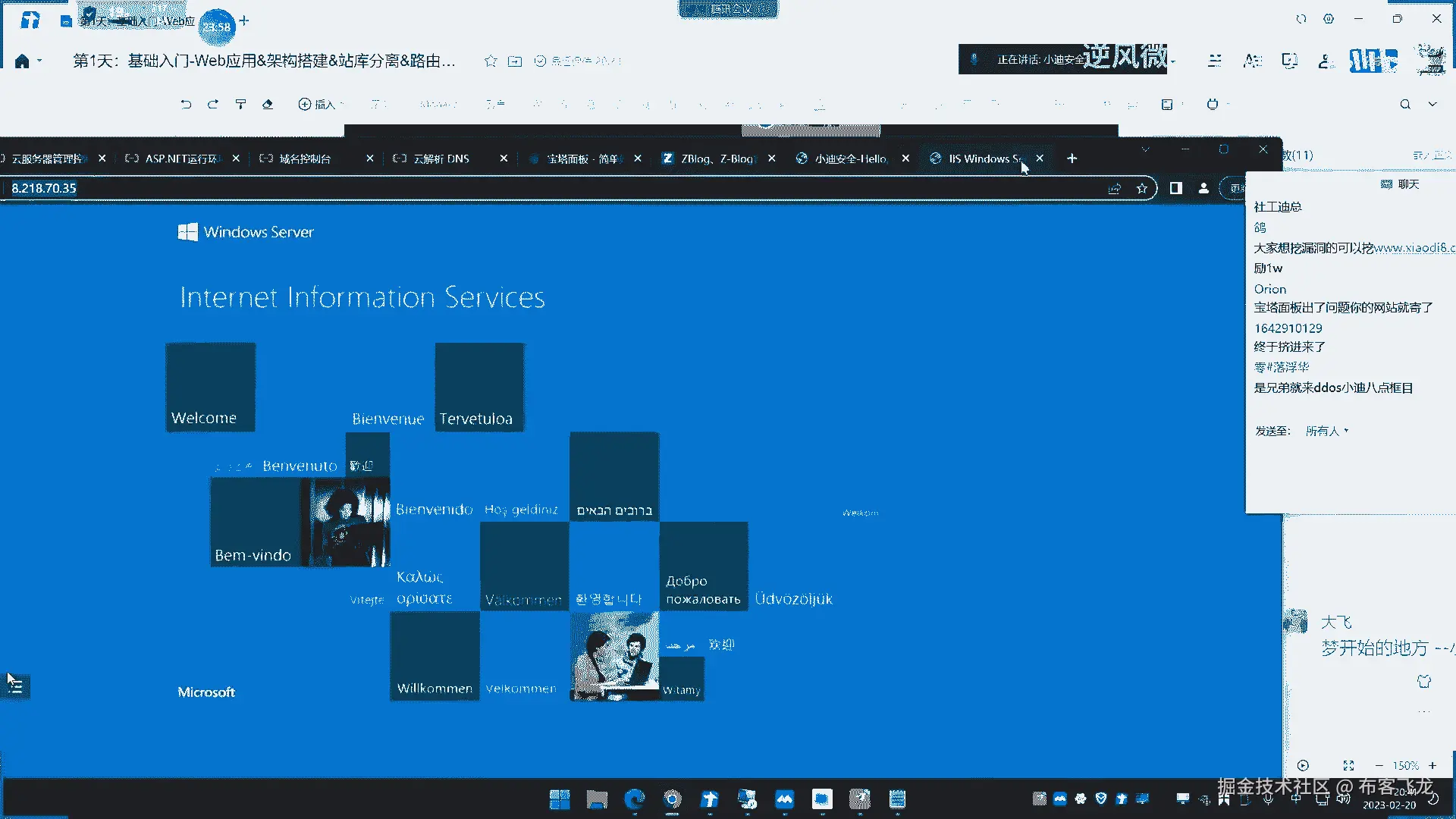Viewport: 1456px width, 819px height.
Task: Open the 插入 insert dropdown
Action: tap(321, 104)
